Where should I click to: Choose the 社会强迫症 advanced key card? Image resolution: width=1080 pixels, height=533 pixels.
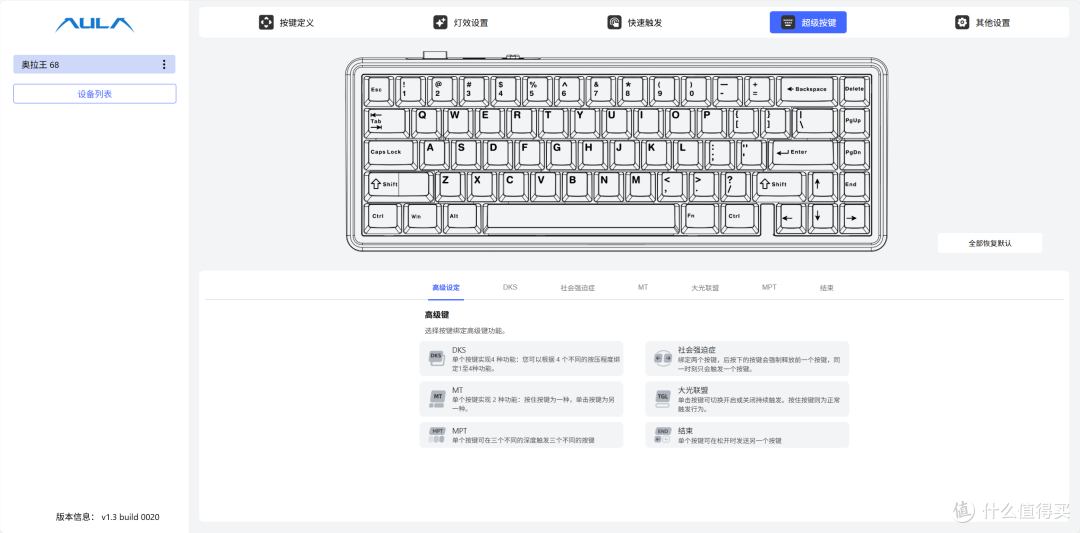tap(747, 359)
